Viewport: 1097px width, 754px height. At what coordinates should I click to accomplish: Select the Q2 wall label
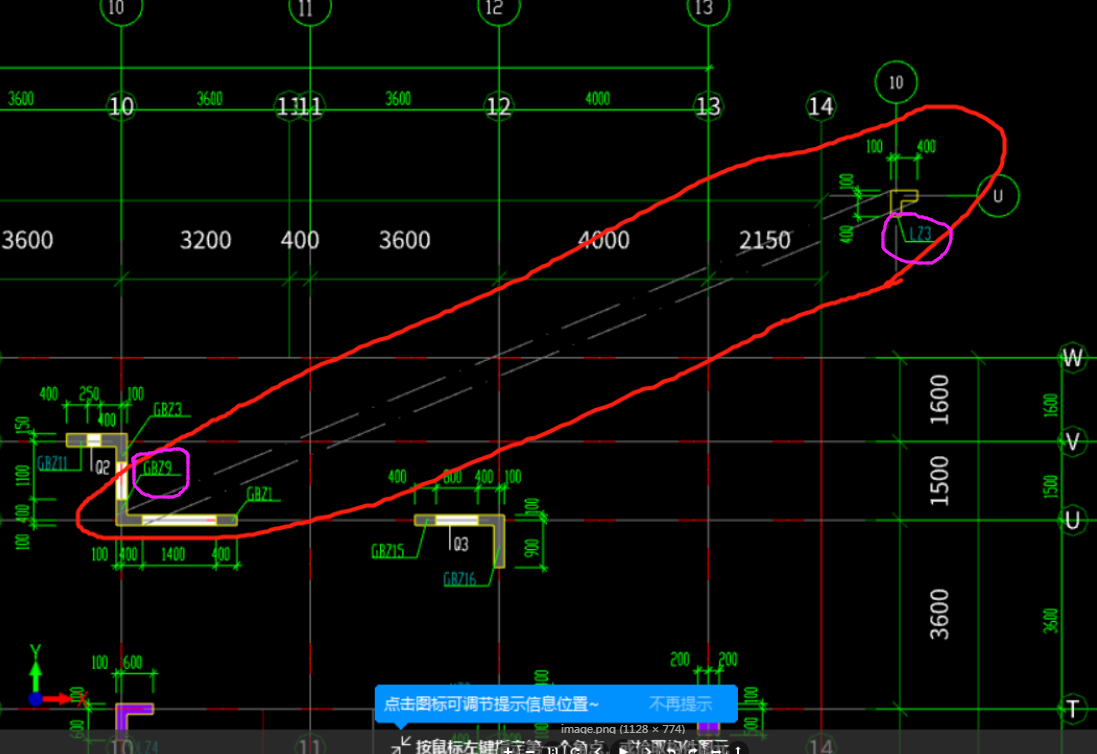pyautogui.click(x=102, y=467)
